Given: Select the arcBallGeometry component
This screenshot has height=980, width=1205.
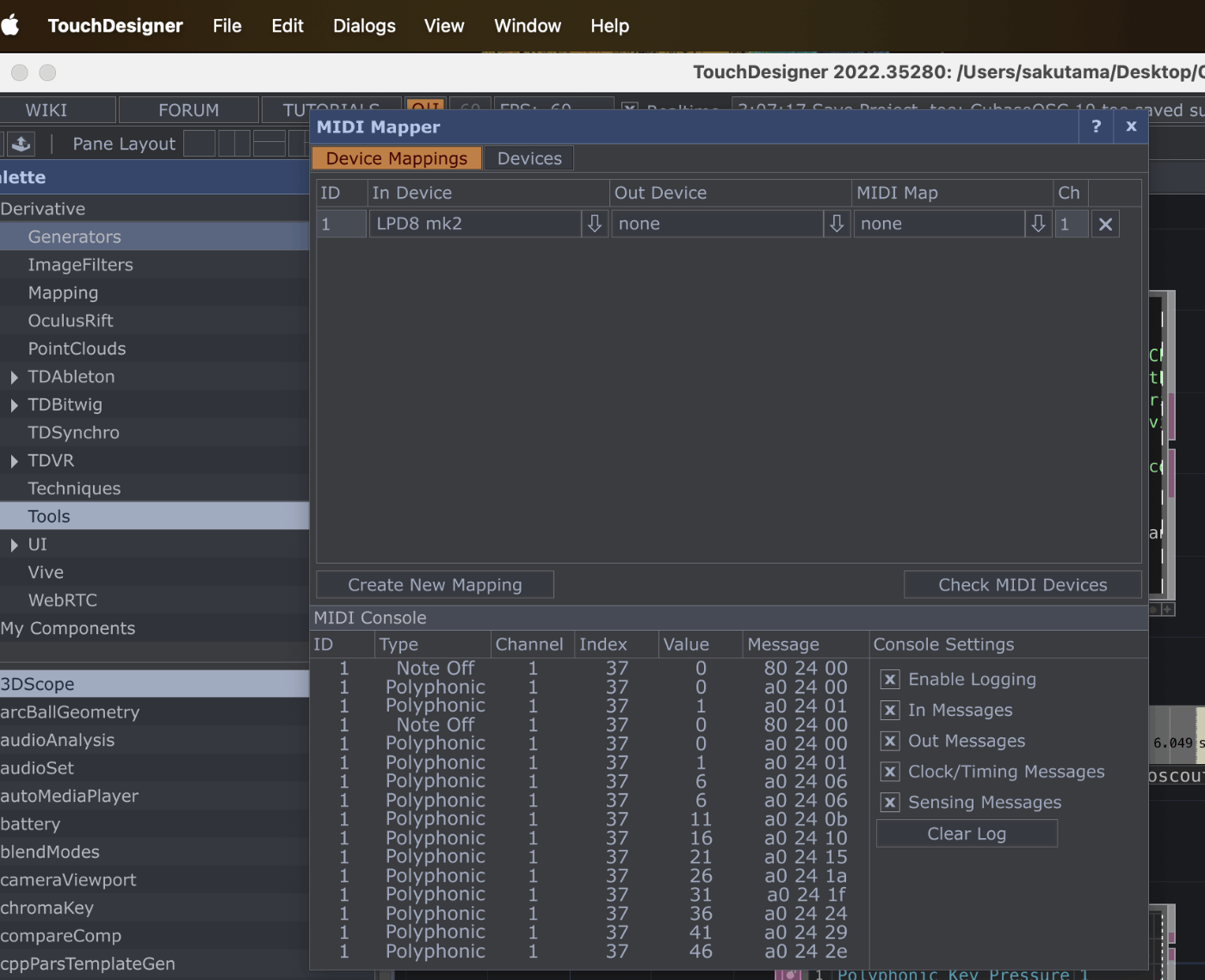Looking at the screenshot, I should tap(154, 712).
